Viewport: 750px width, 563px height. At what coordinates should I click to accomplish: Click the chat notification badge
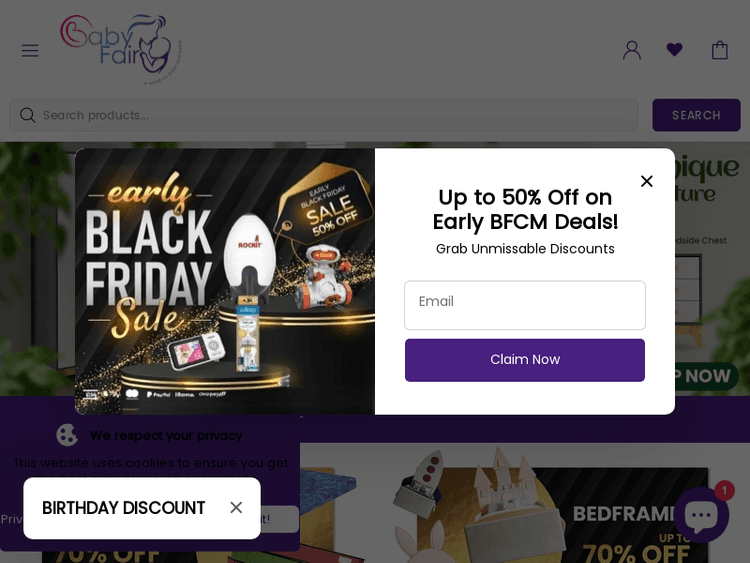724,490
